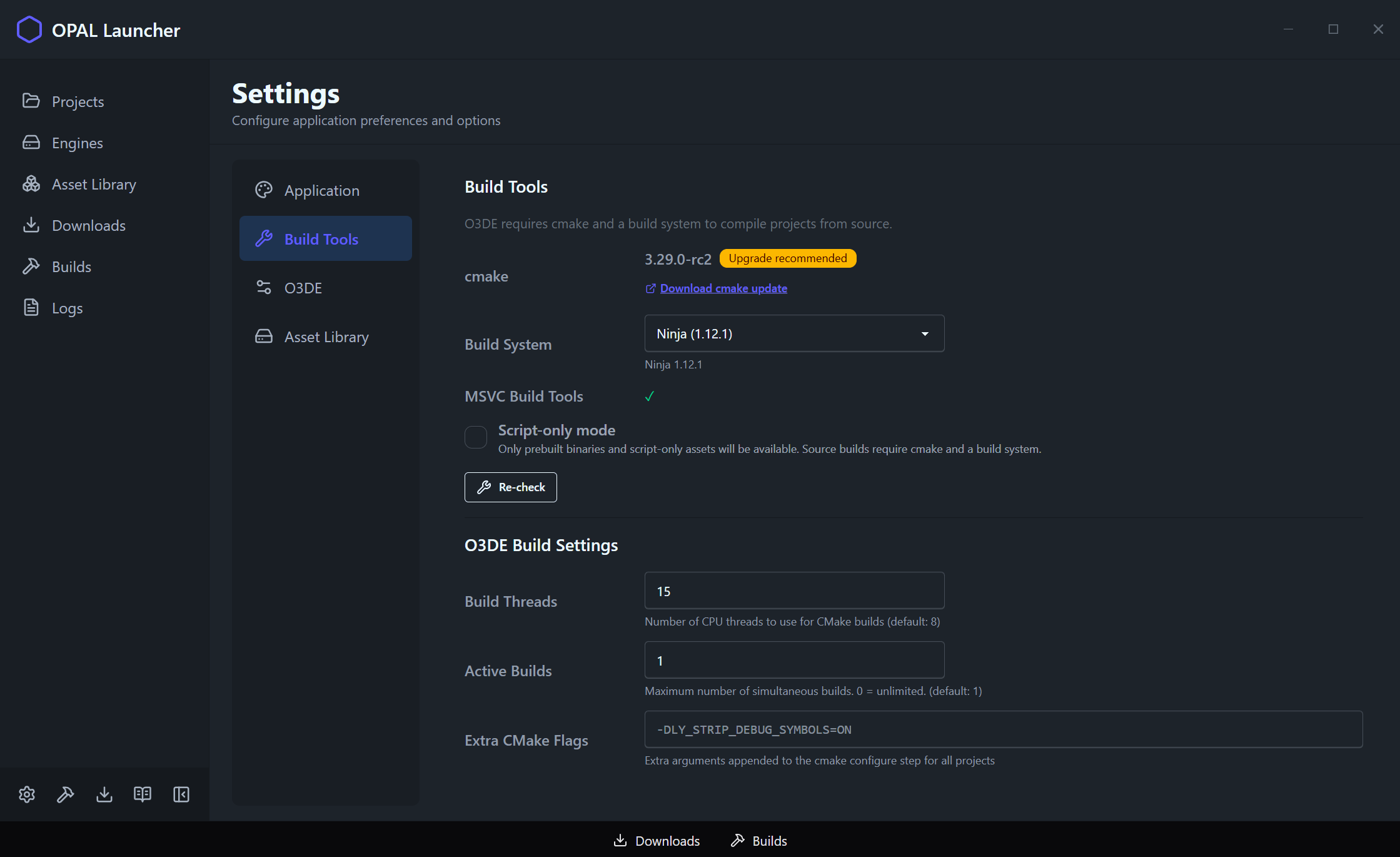Click the Engines drive icon
This screenshot has width=1400, height=857.
(31, 142)
